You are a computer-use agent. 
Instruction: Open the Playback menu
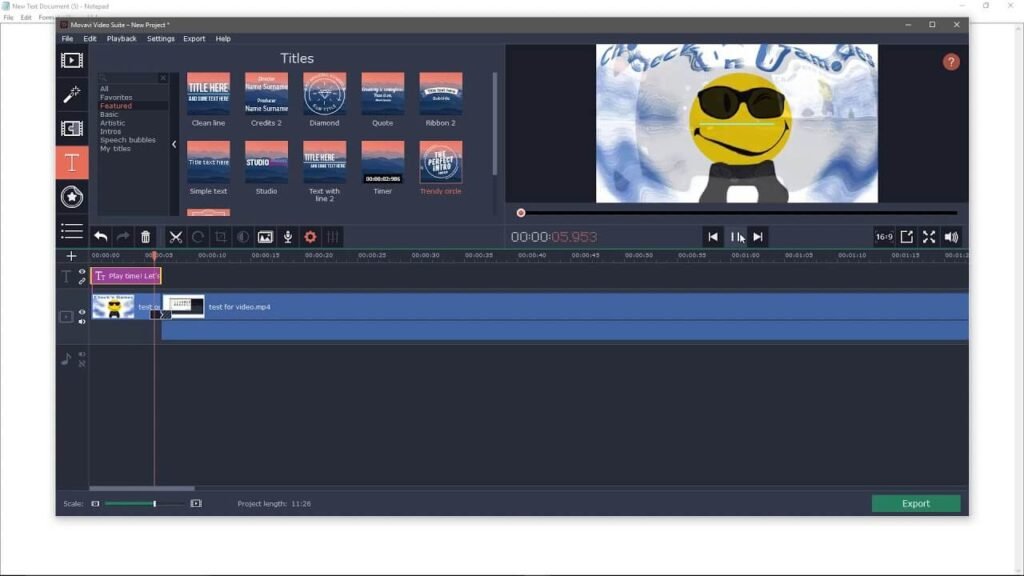(x=121, y=39)
